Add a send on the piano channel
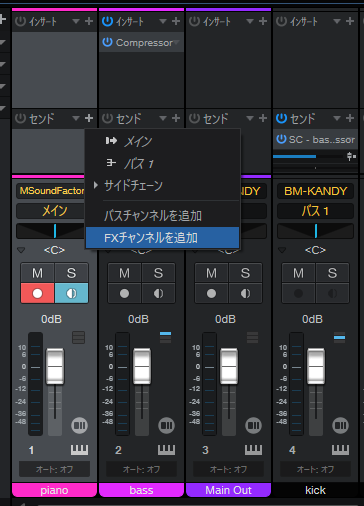364x506 pixels. click(x=89, y=118)
